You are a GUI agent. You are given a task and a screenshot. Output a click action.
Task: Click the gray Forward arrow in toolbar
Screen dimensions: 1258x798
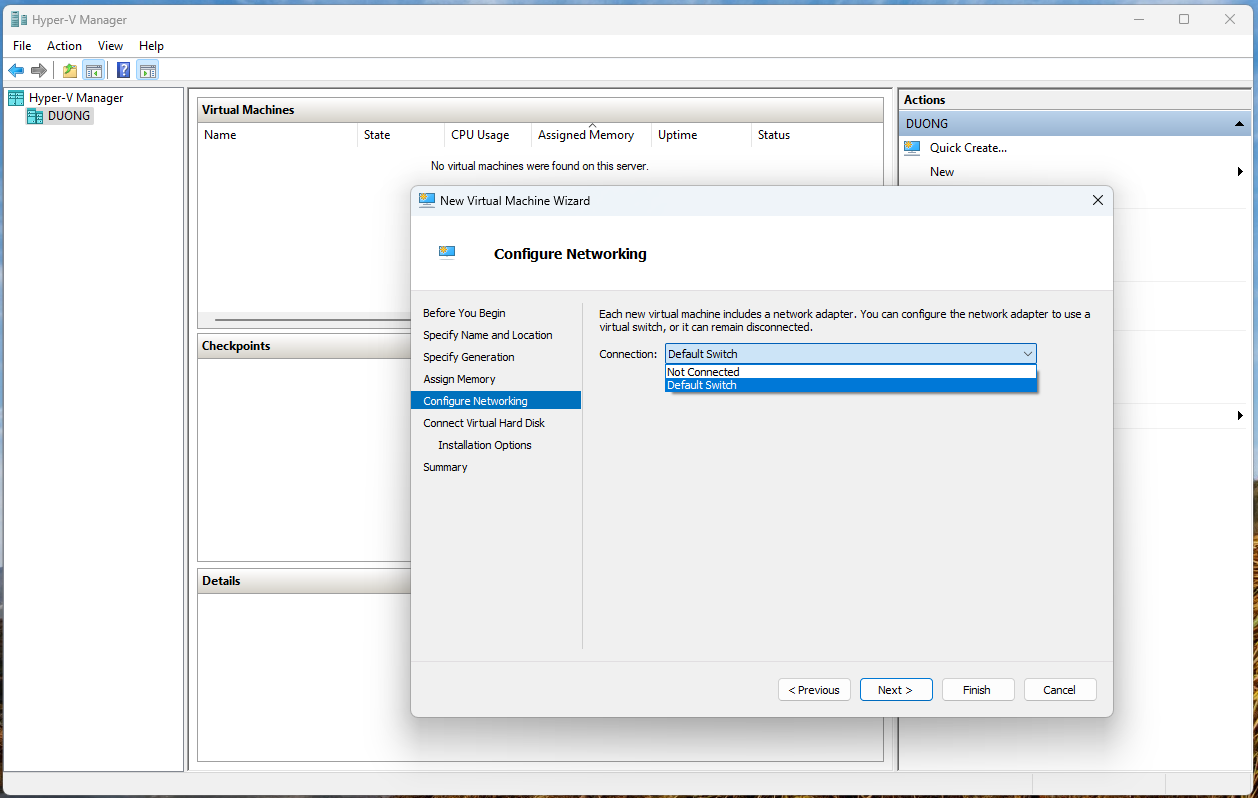[39, 70]
